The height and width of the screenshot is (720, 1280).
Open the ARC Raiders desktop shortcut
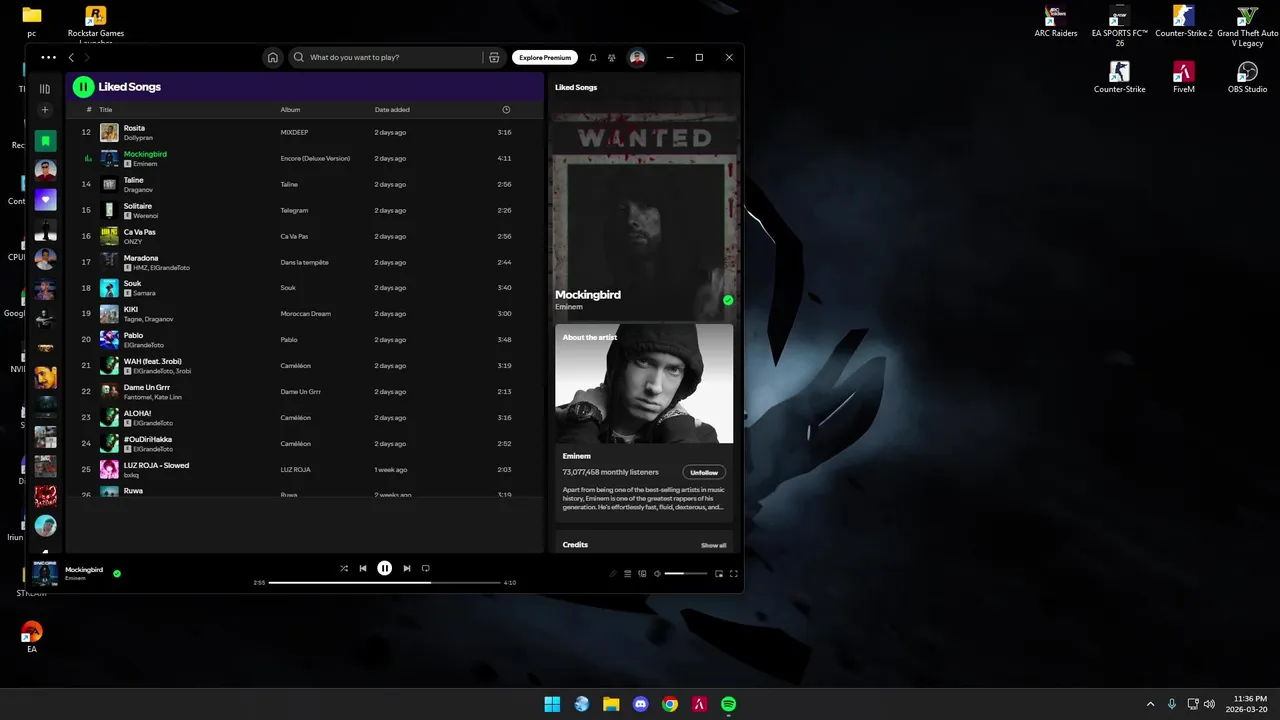[1055, 21]
